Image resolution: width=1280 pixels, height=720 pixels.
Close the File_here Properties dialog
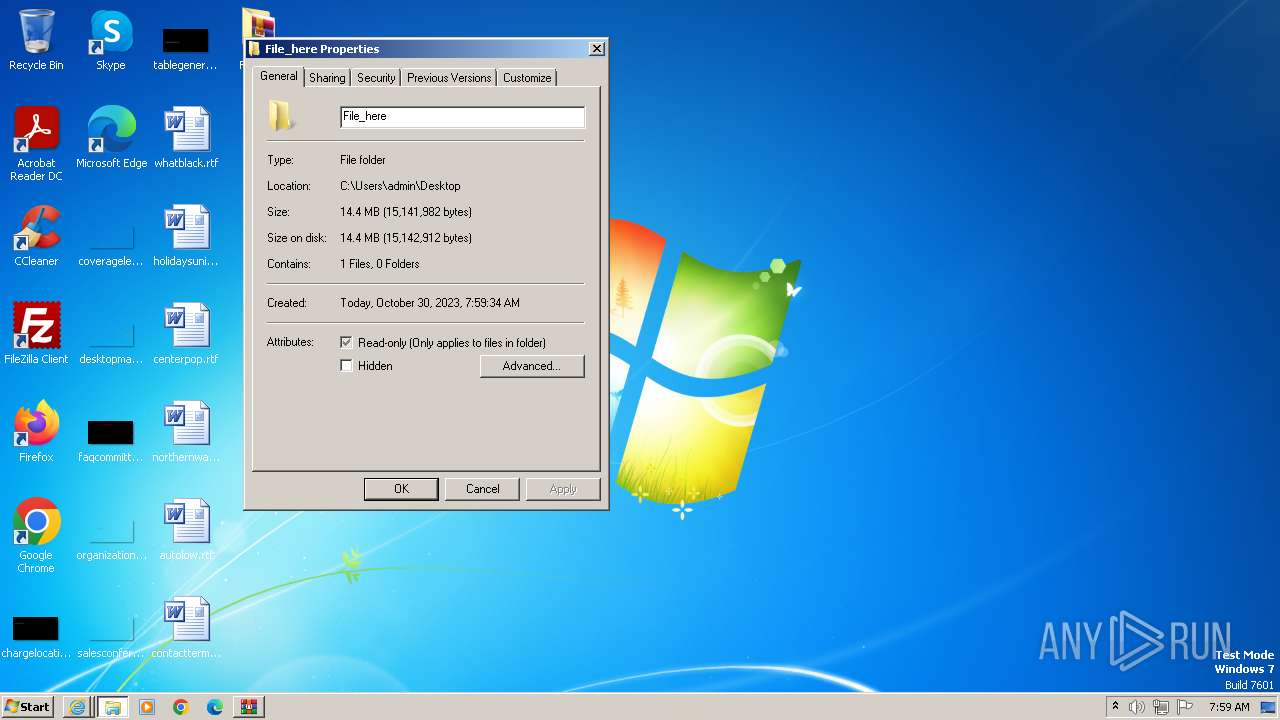(597, 49)
